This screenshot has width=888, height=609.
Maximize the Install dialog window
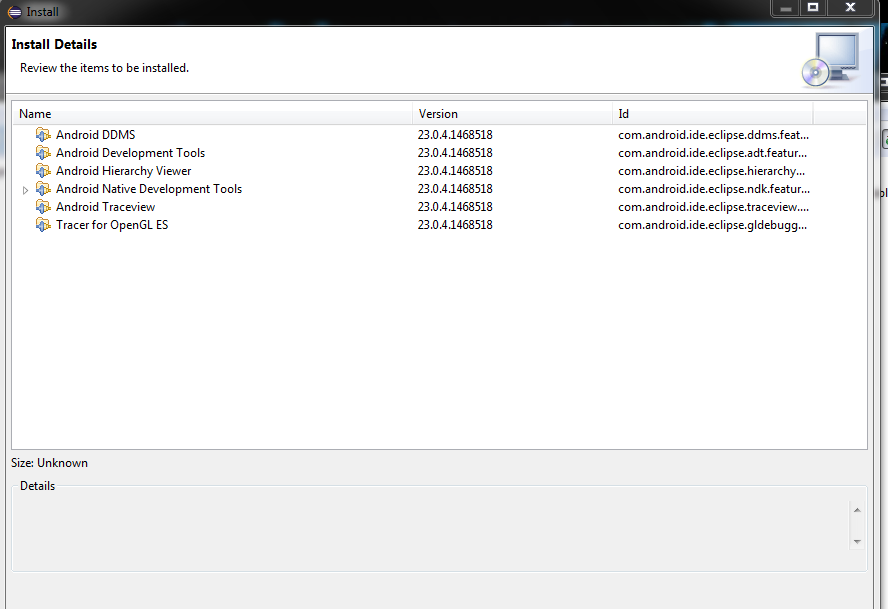click(x=813, y=8)
